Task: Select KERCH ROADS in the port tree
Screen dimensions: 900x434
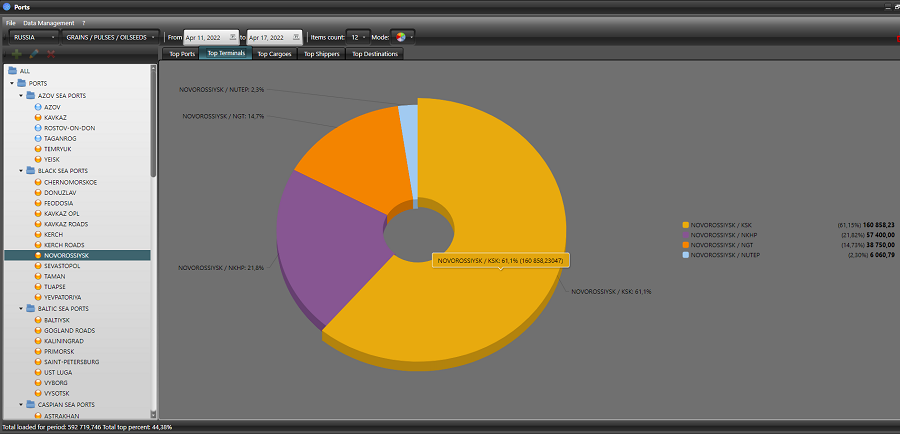Action: point(64,245)
